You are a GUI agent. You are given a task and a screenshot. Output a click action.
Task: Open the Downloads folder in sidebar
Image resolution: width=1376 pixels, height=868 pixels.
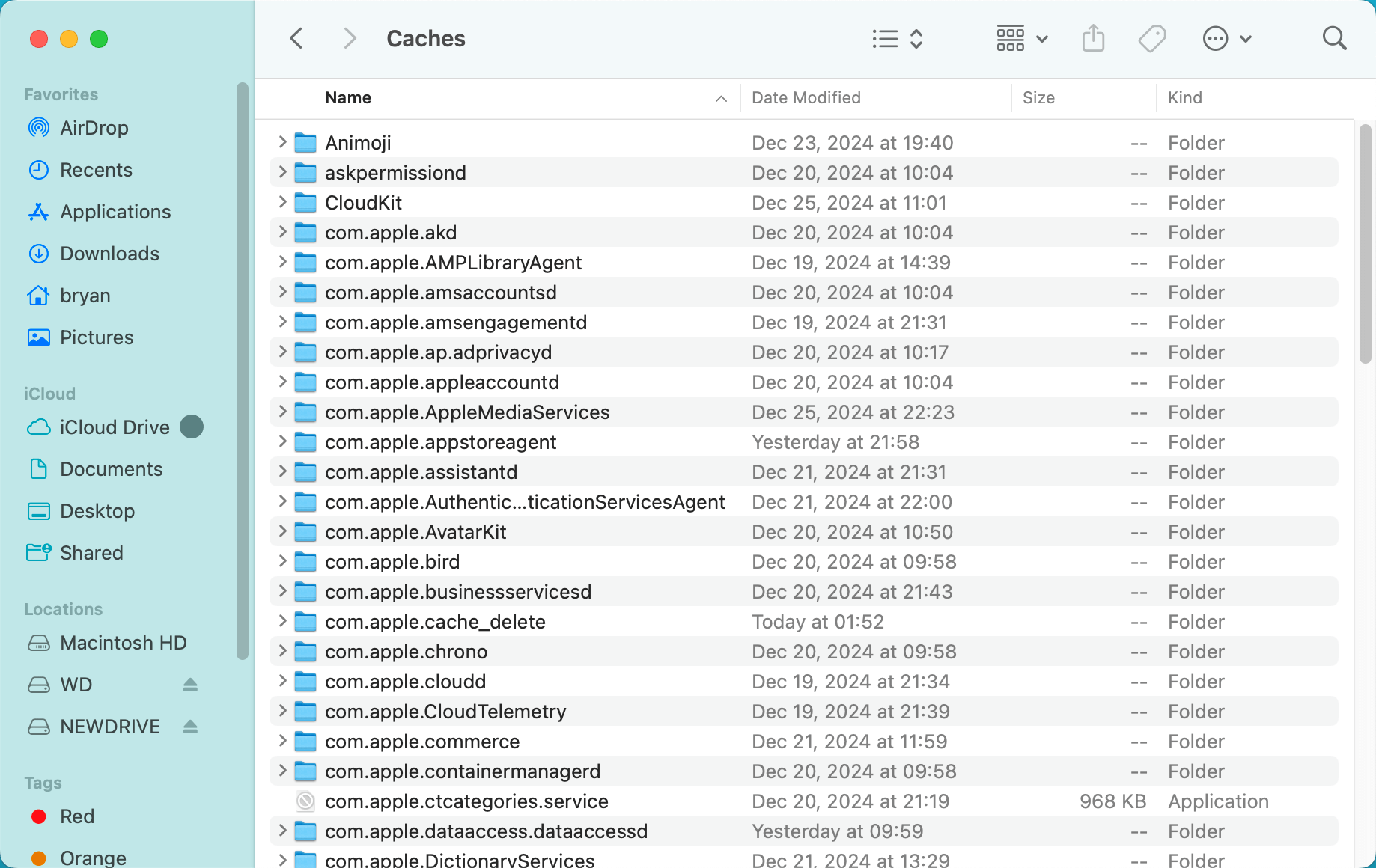(x=109, y=254)
